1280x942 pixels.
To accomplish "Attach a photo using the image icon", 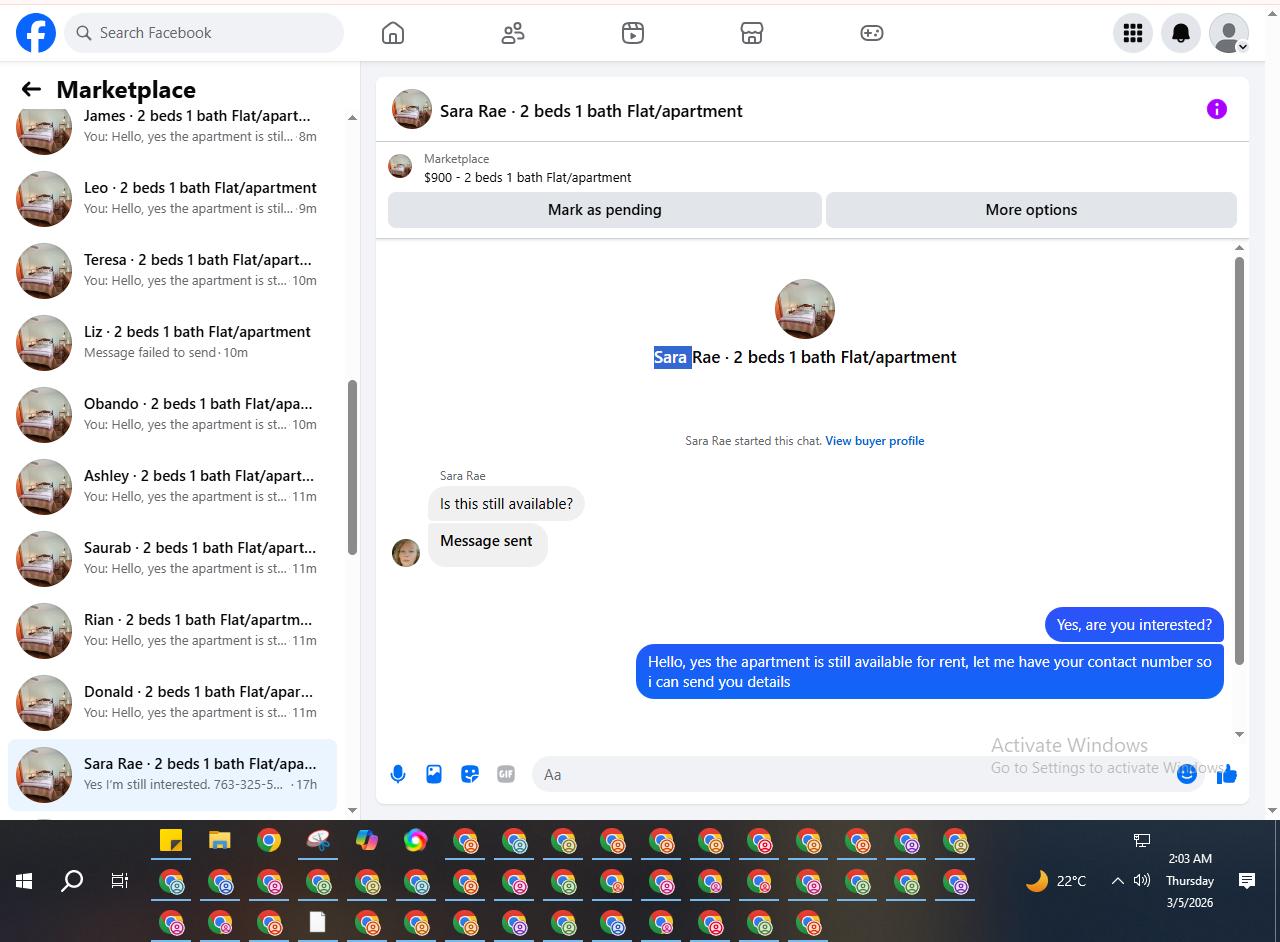I will 434,774.
